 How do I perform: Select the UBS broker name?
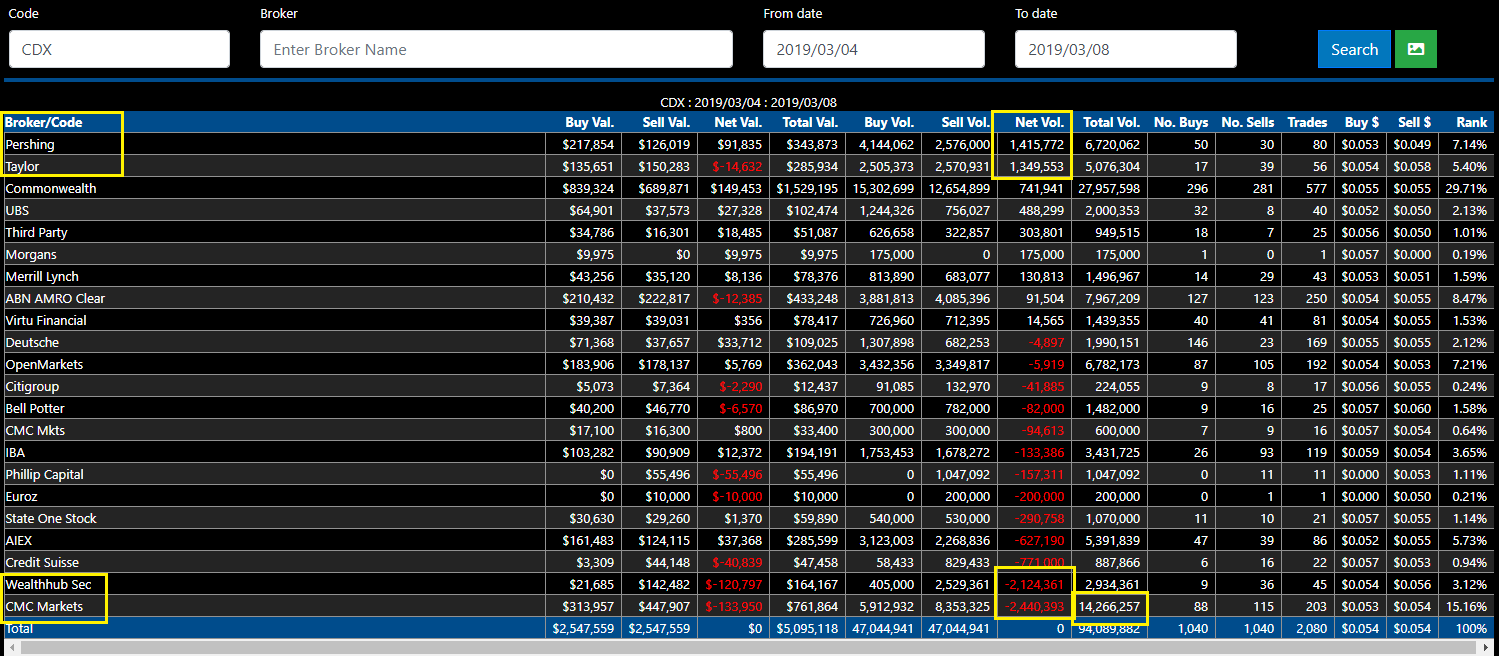tap(17, 210)
